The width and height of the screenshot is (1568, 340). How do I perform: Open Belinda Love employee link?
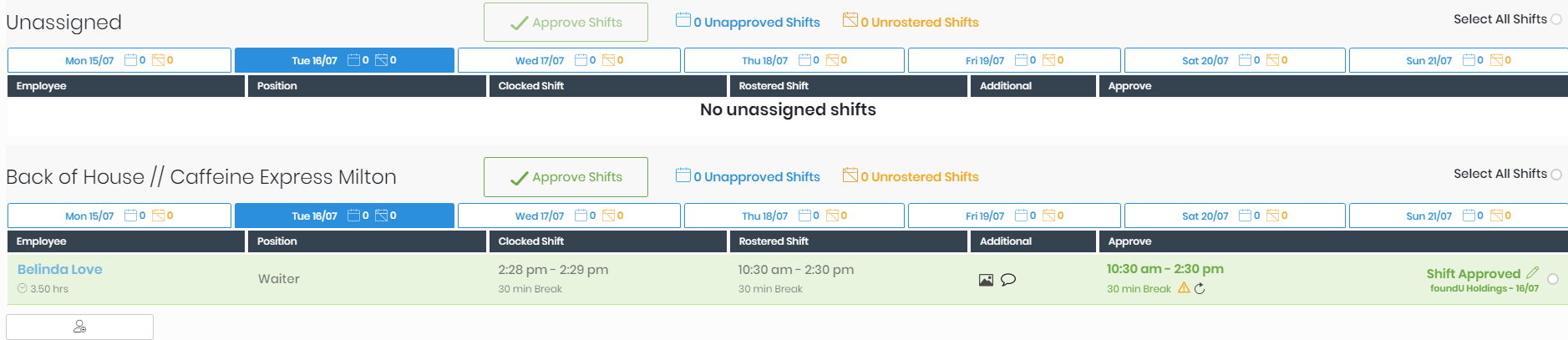(x=60, y=270)
